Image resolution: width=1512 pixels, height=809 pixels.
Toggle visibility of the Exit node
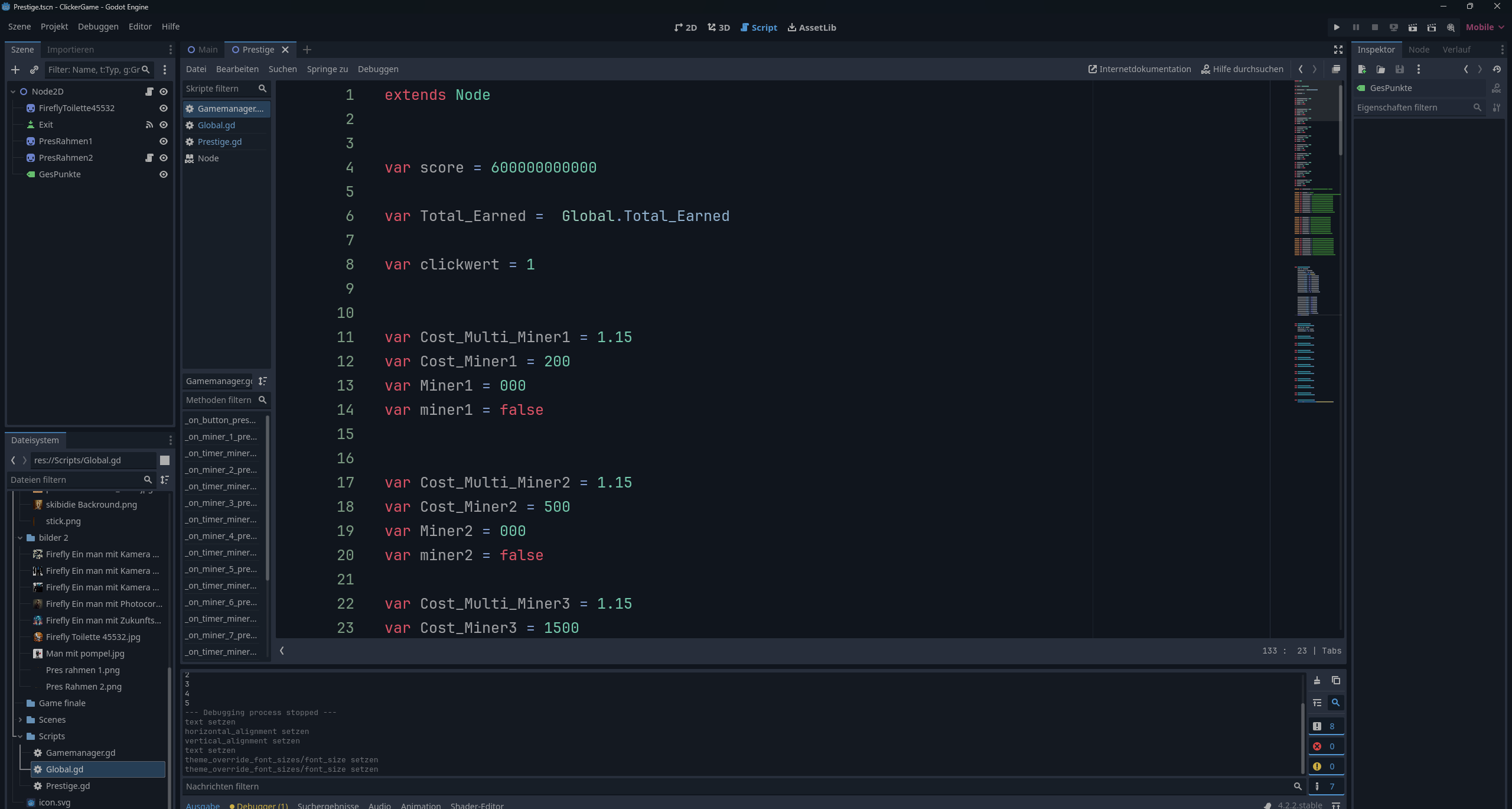(164, 125)
